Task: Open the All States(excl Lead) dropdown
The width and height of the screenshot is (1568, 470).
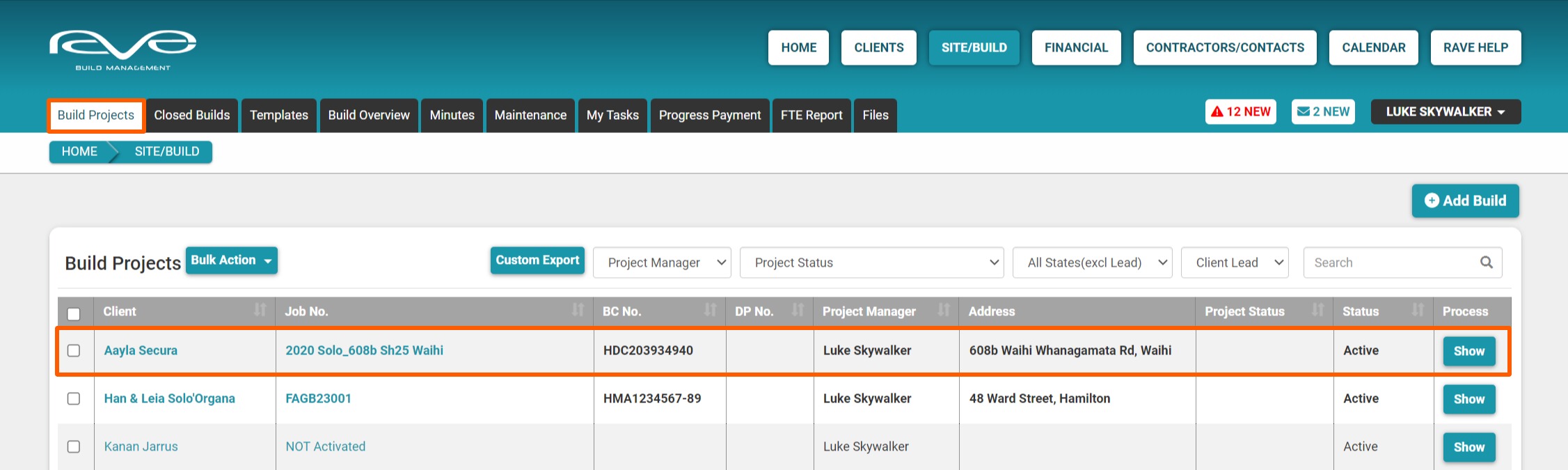Action: (1092, 263)
